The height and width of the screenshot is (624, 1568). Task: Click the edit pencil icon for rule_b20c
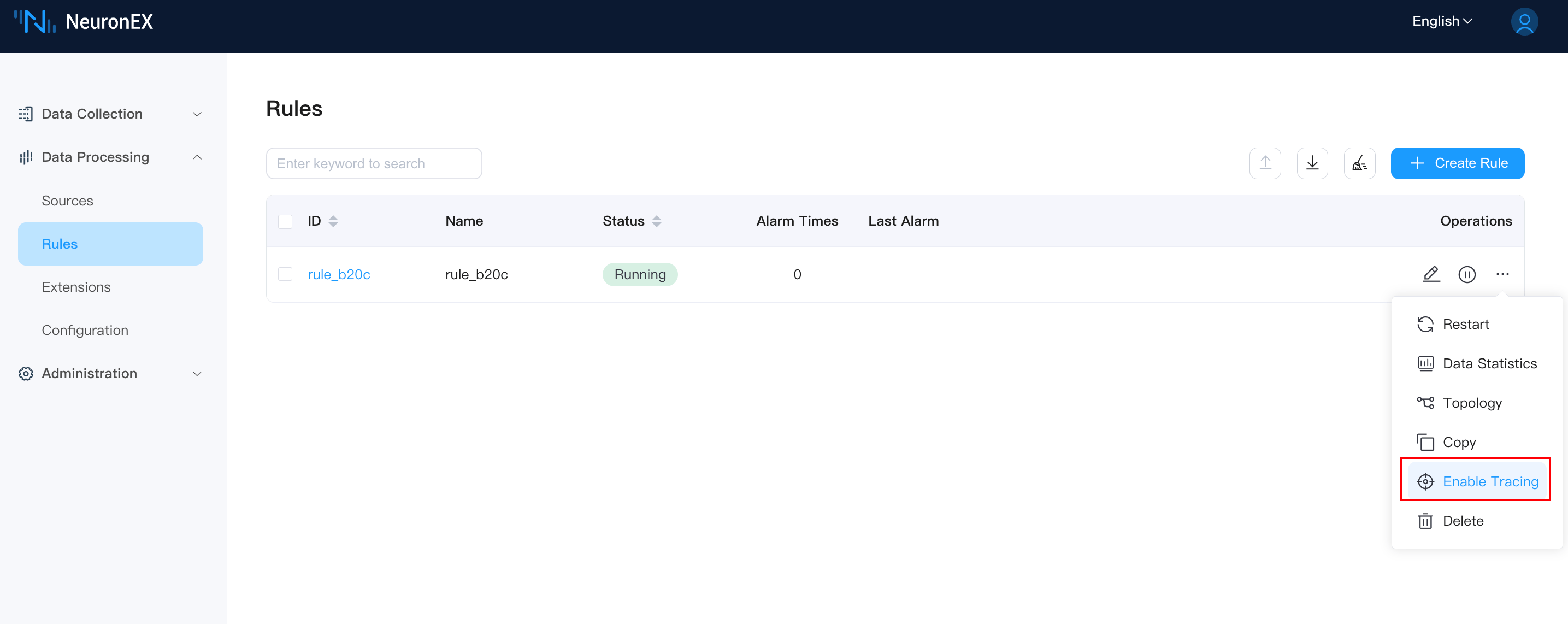click(1431, 274)
